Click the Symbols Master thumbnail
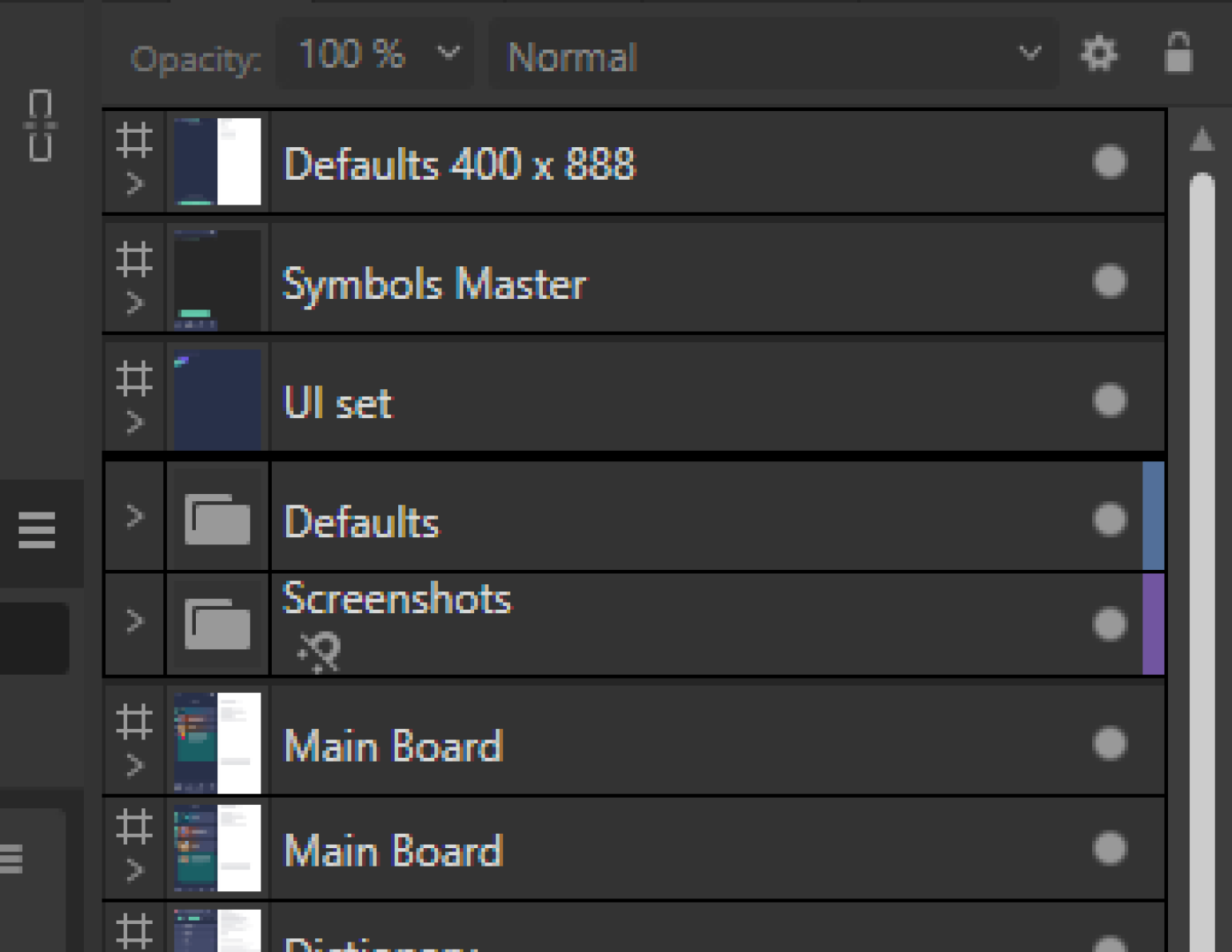1232x952 pixels. point(217,280)
